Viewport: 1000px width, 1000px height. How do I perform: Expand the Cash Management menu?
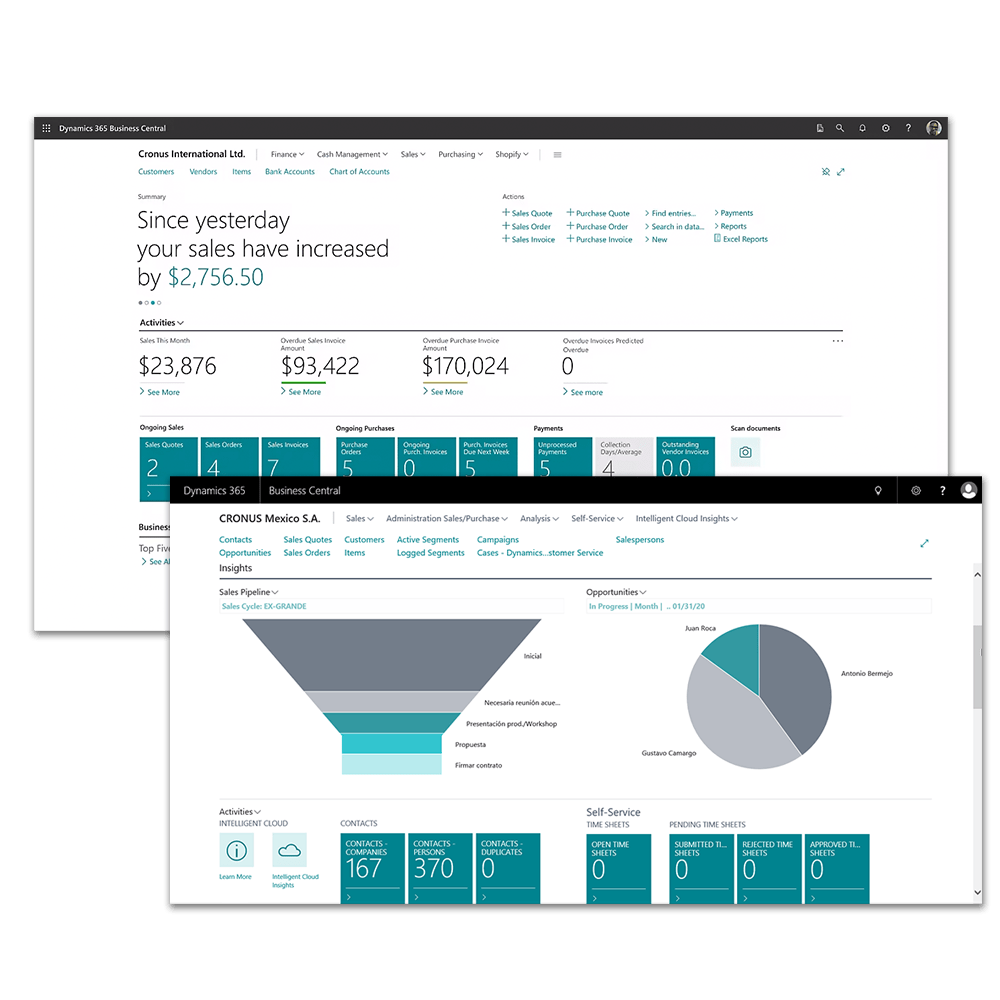(352, 154)
